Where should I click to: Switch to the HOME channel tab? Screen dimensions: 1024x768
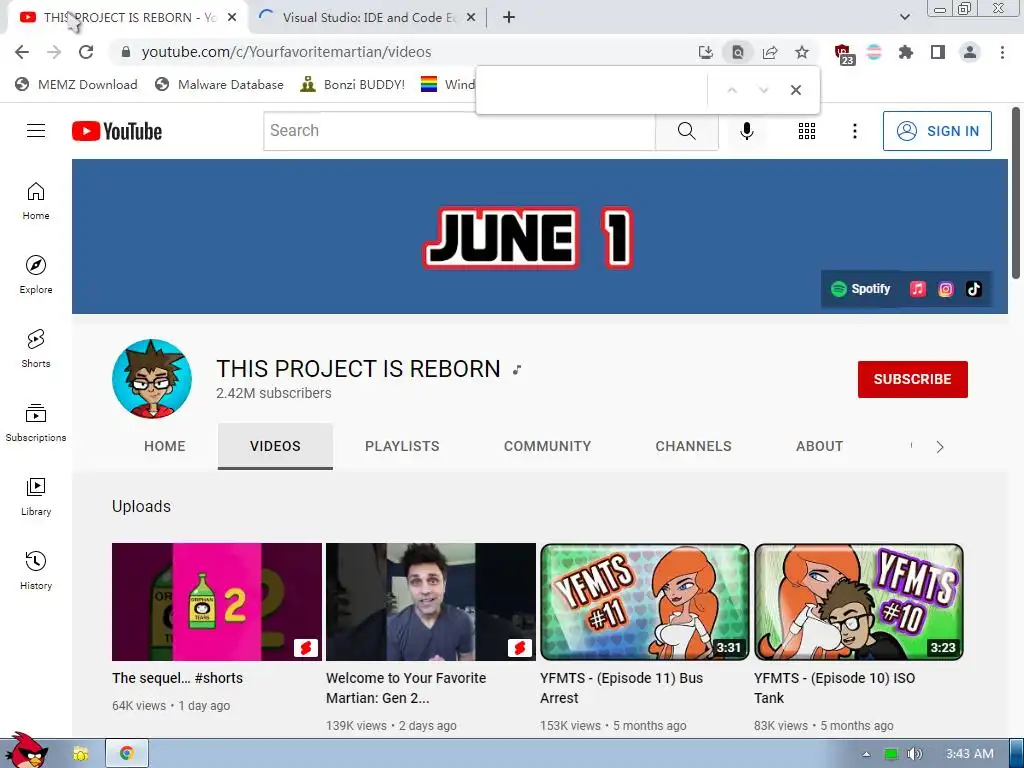click(x=165, y=446)
